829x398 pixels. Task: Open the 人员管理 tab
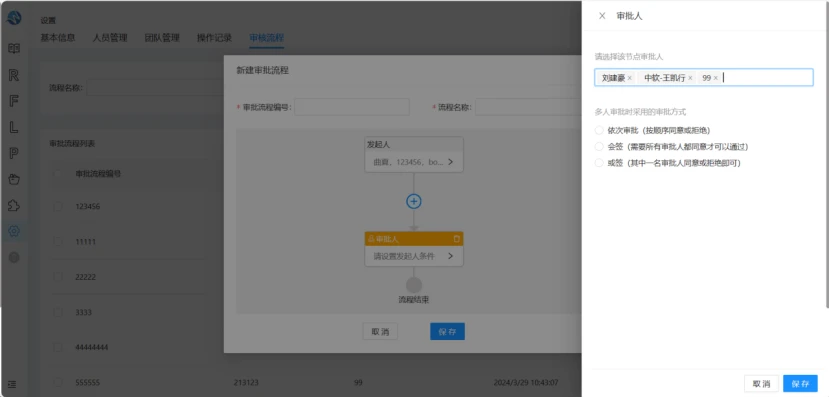point(110,38)
